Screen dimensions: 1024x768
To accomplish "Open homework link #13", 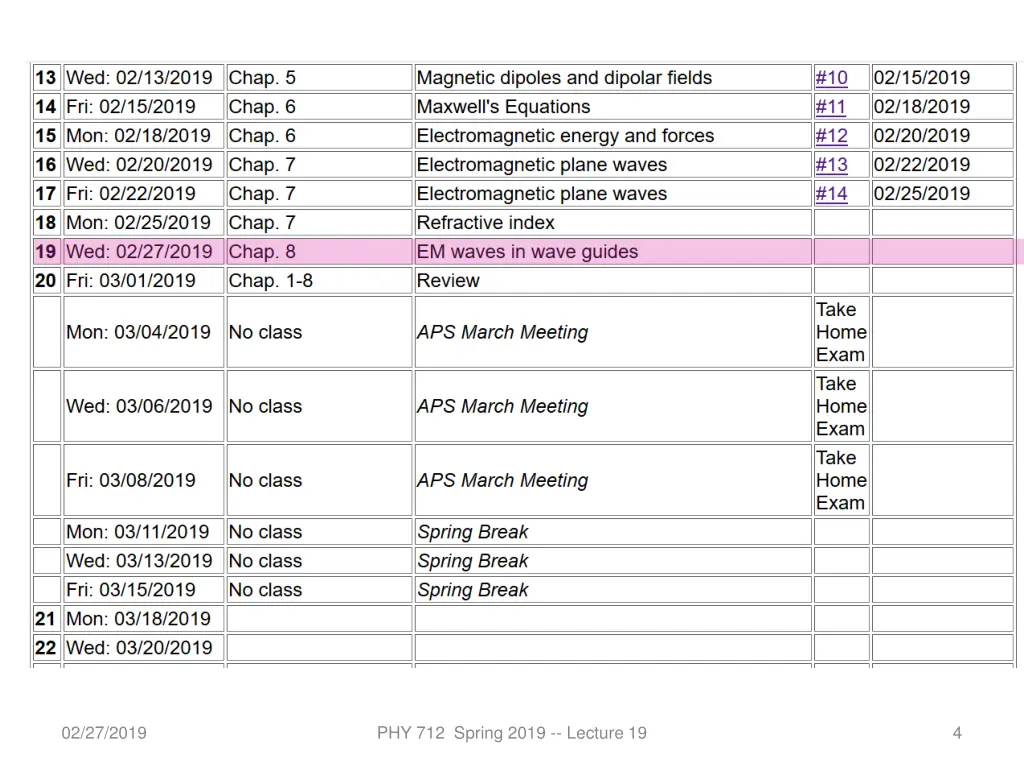I will (x=831, y=165).
